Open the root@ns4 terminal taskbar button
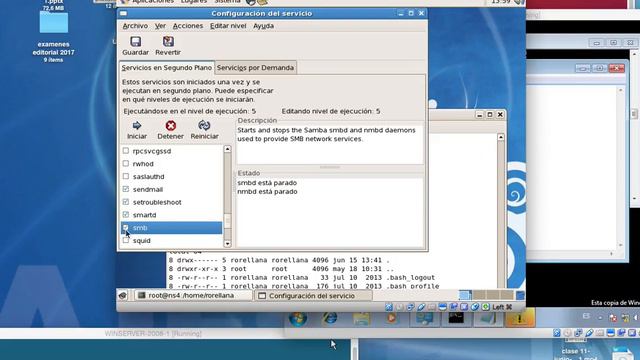Viewport: 640px width, 360px height. pyautogui.click(x=193, y=296)
